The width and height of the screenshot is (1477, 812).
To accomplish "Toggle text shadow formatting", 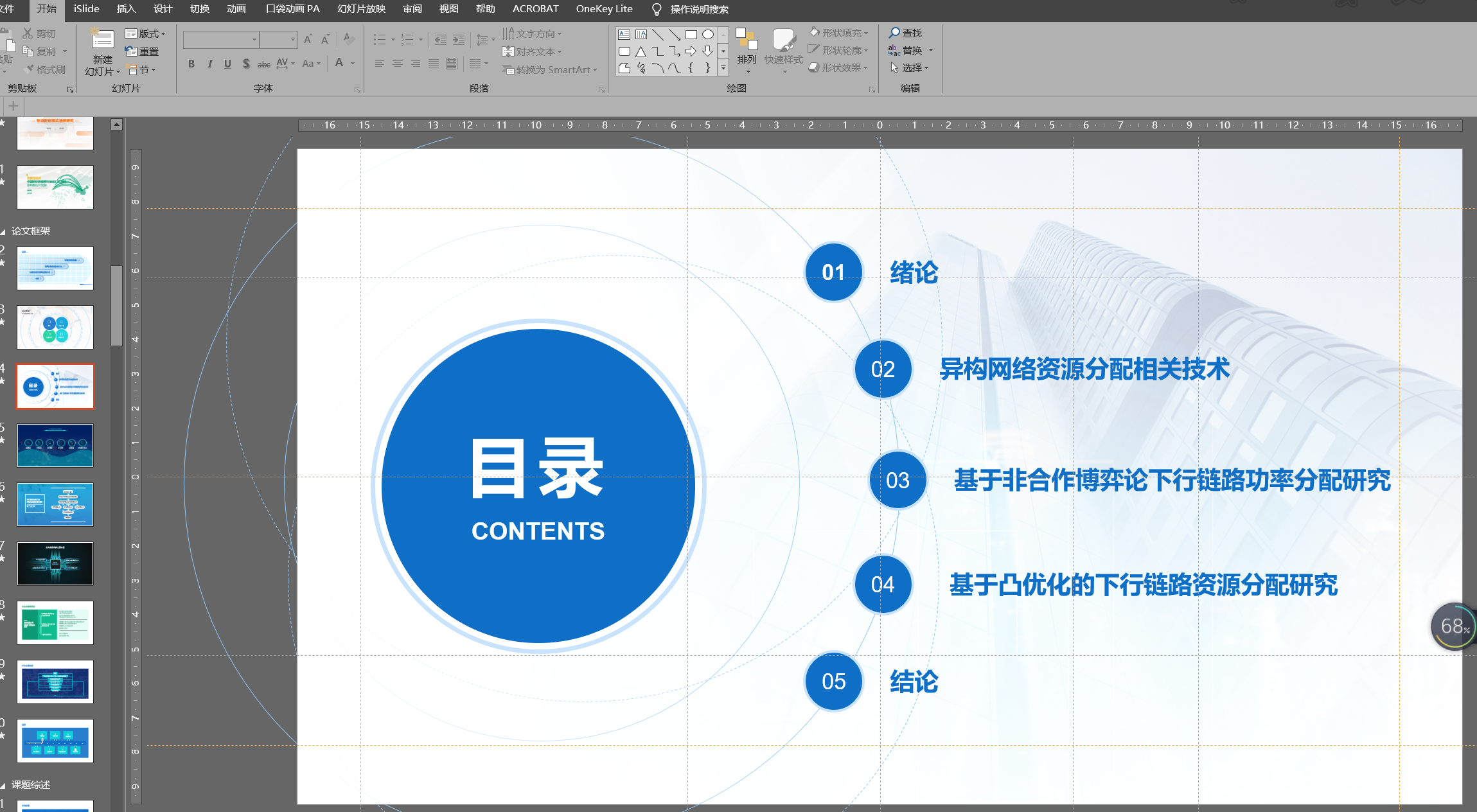I will (x=245, y=64).
